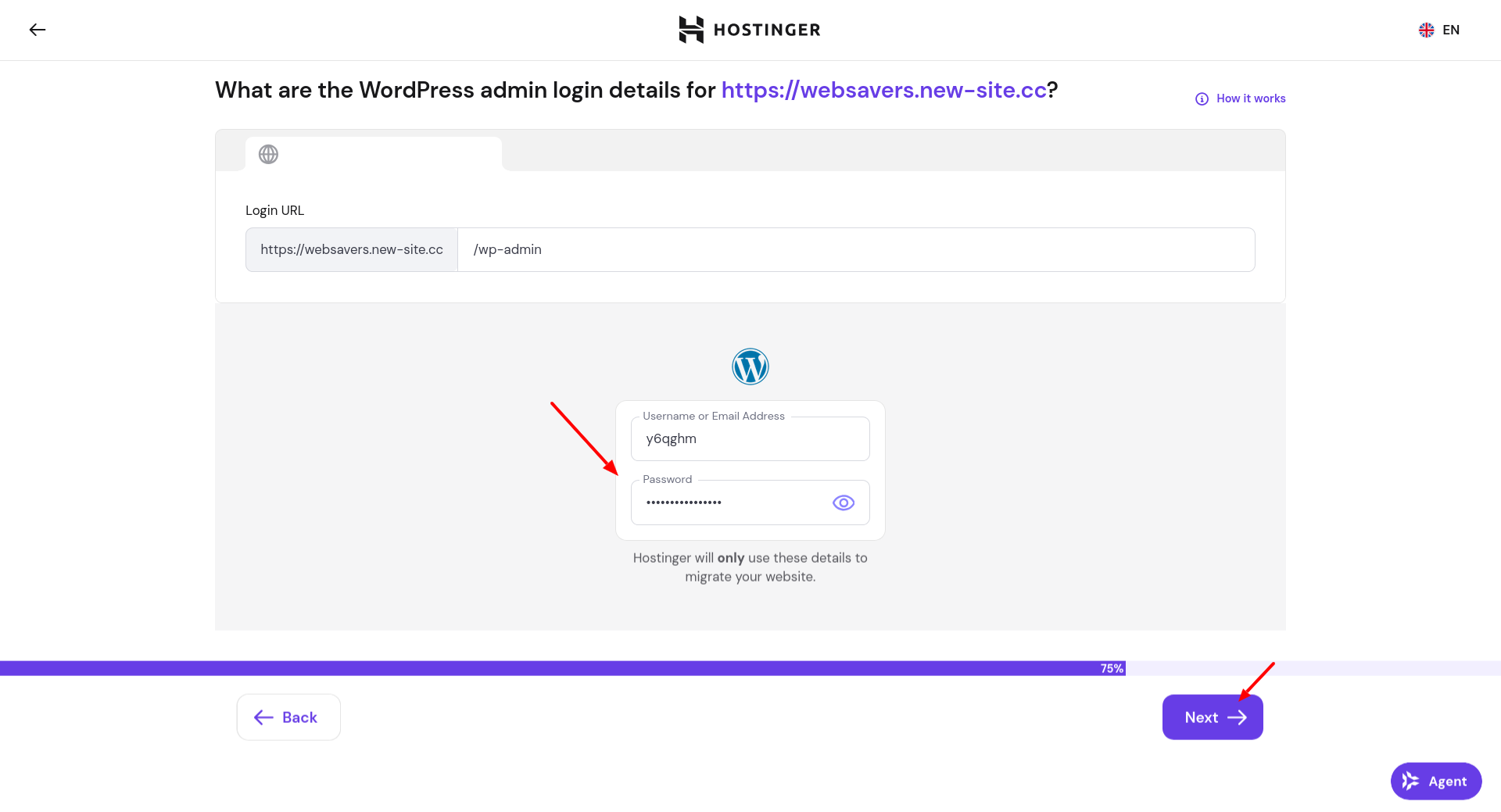Click the Hostinger will only use these details text
Image resolution: width=1501 pixels, height=812 pixels.
(x=750, y=567)
